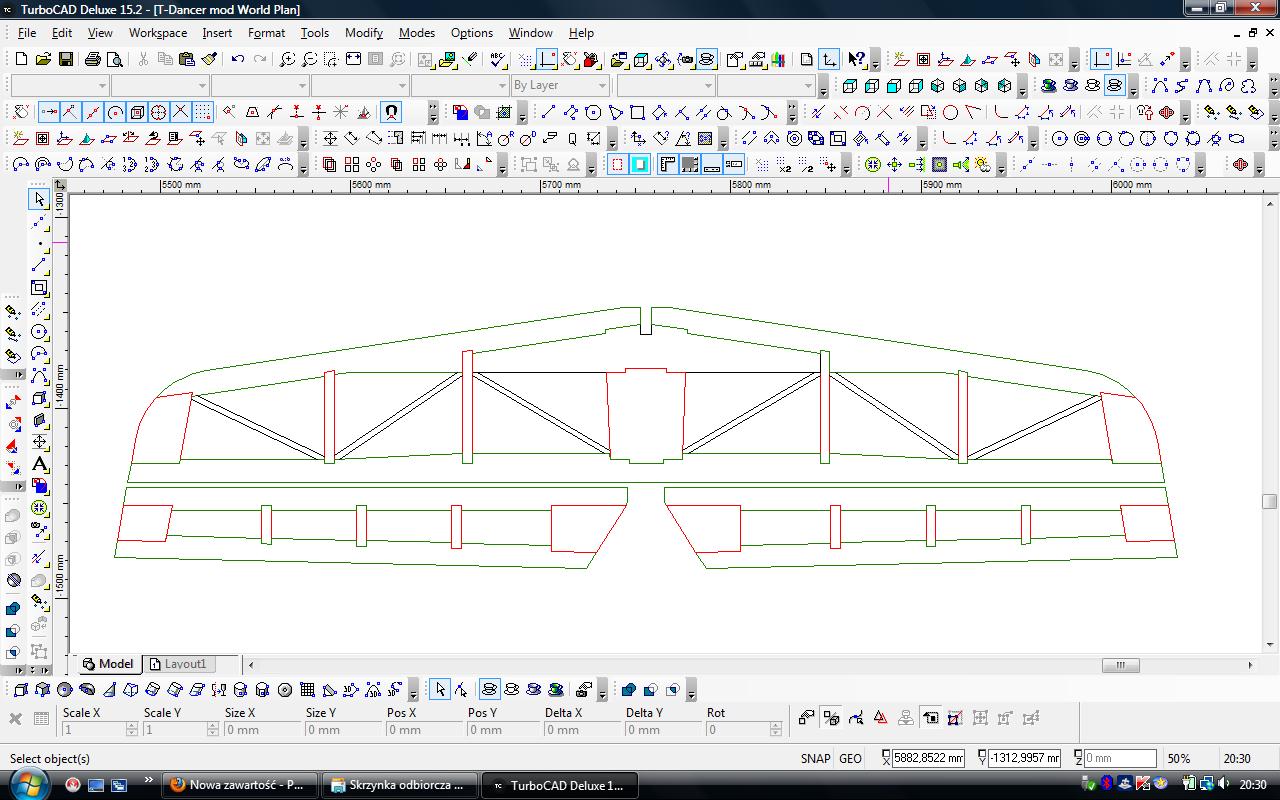Select the arrow Select tool in left toolbar

40,200
